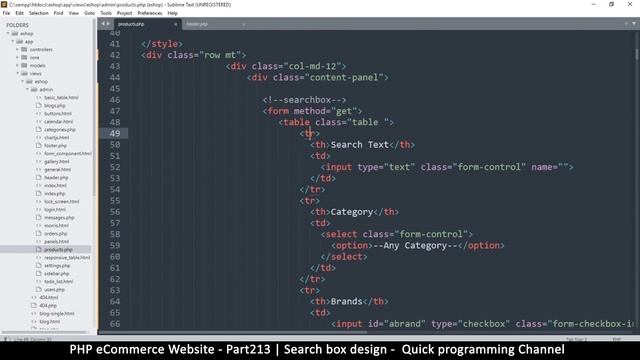This screenshot has width=640, height=360.
Task: Open blog-single.html in sidebar
Action: pos(57,313)
